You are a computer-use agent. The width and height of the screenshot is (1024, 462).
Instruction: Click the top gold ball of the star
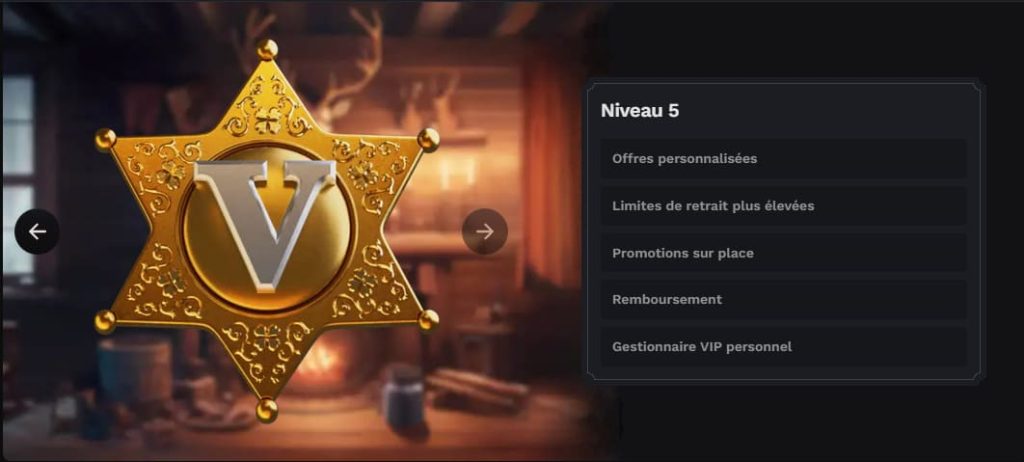pyautogui.click(x=266, y=50)
